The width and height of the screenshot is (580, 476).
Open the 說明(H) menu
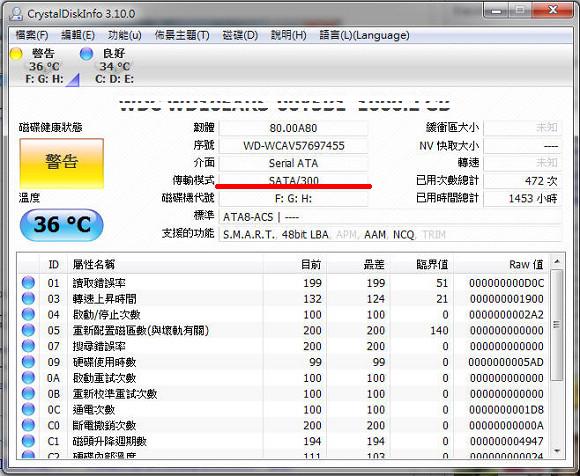point(289,36)
